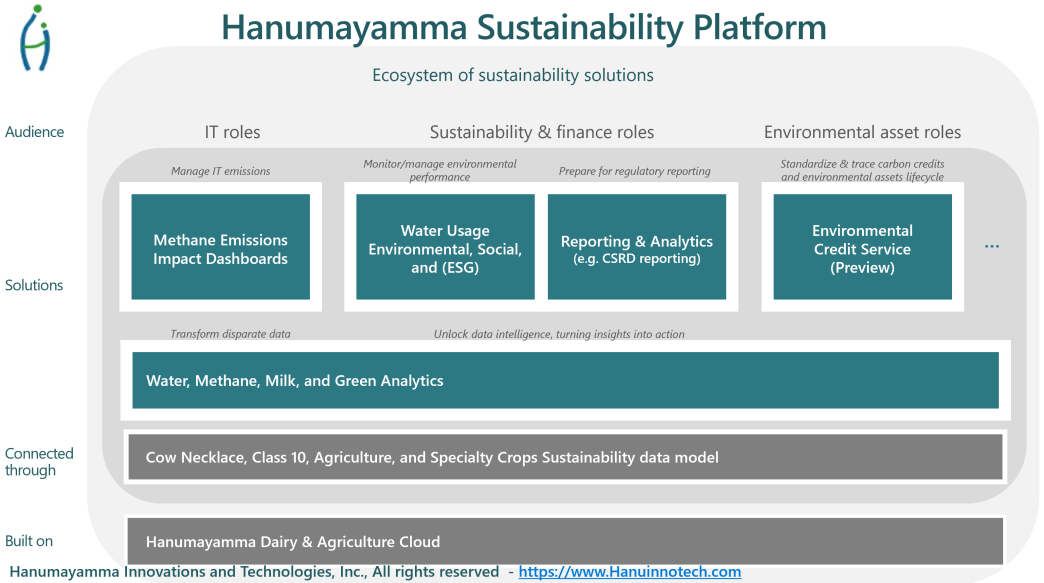Click Environmental asset roles heading
Viewport: 1044px width, 583px height.
[x=862, y=132]
